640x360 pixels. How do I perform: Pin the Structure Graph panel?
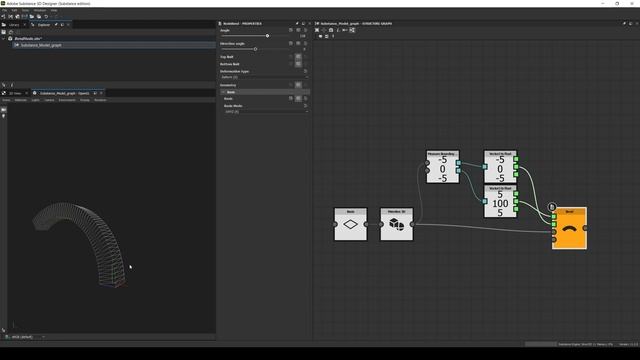(x=624, y=24)
